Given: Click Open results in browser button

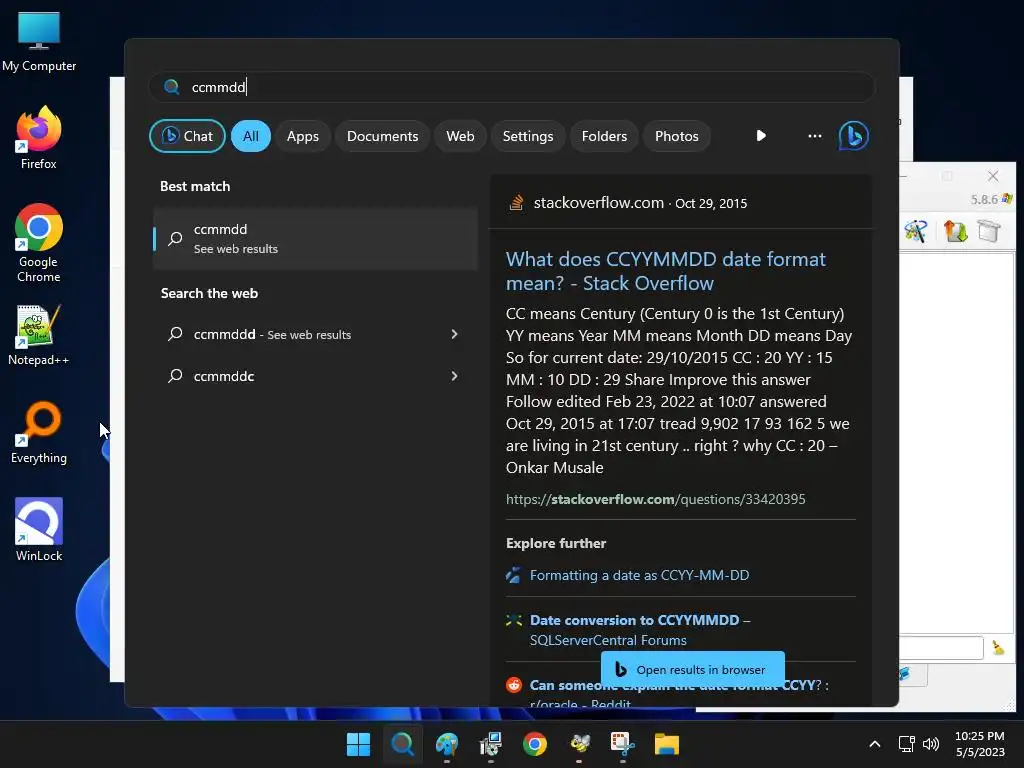Looking at the screenshot, I should coord(692,670).
